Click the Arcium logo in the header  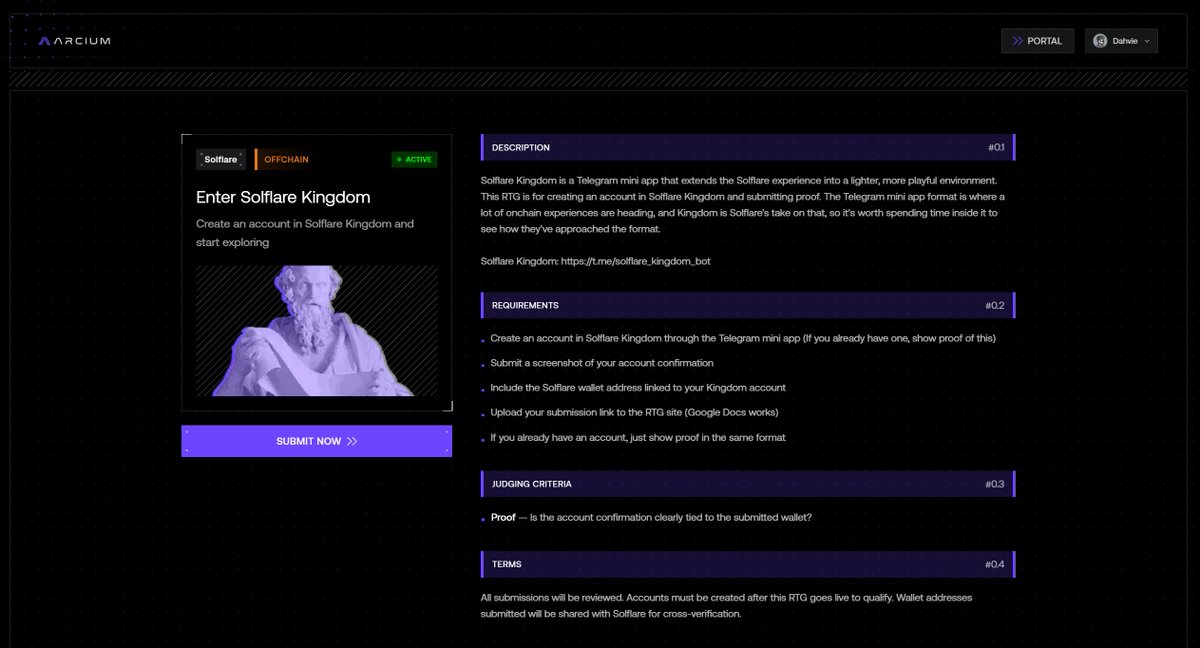[x=74, y=41]
